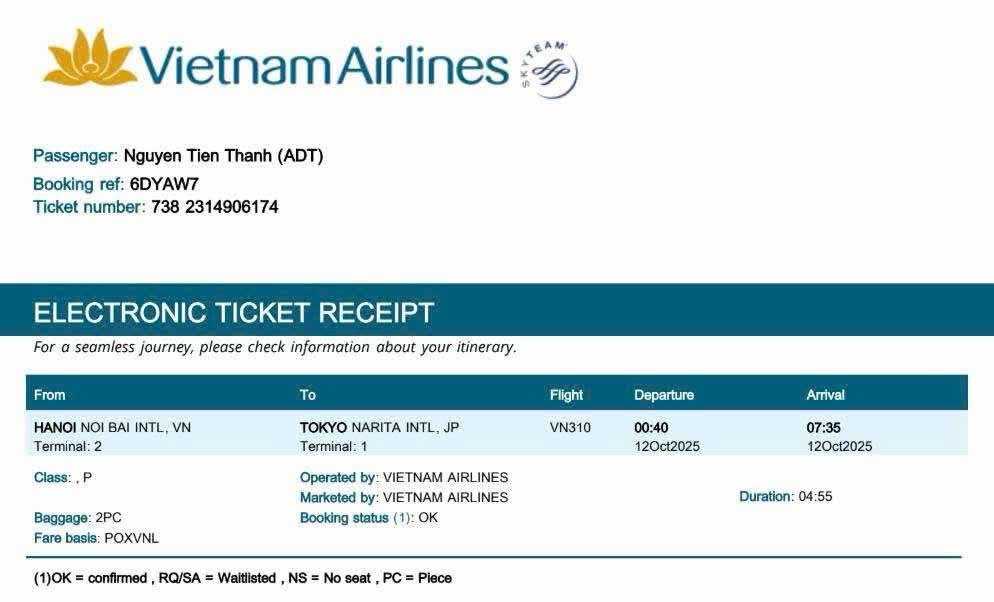Click booking reference 6DYAW7
This screenshot has height=602, width=994.
pyautogui.click(x=164, y=184)
